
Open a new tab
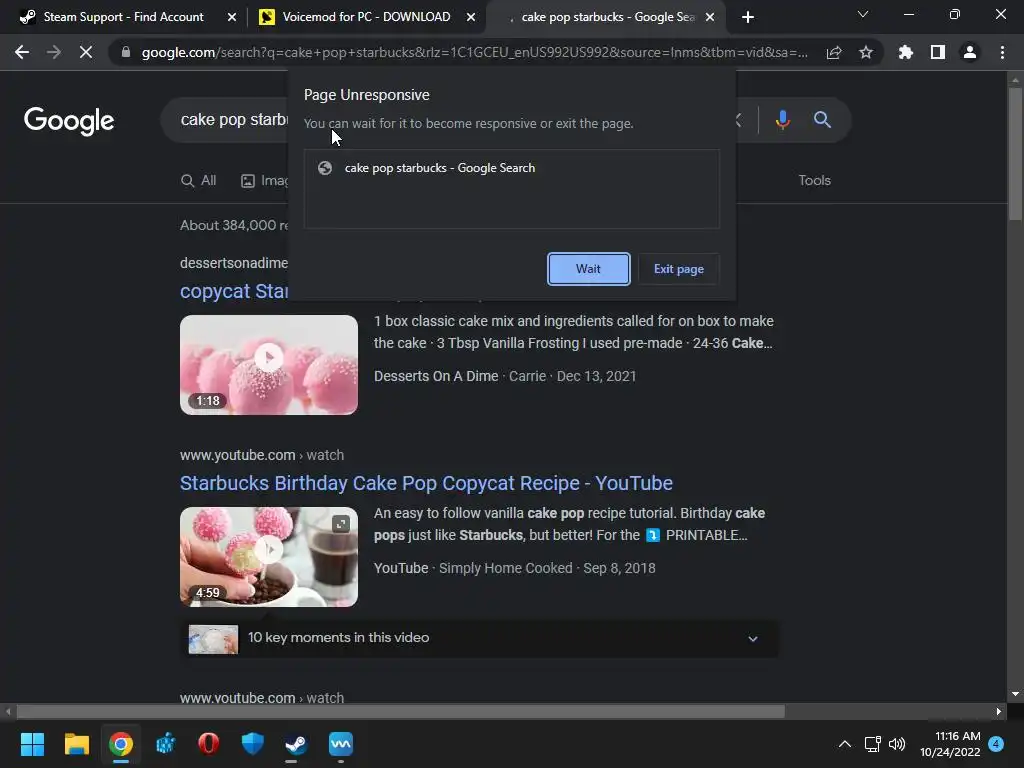pos(748,17)
